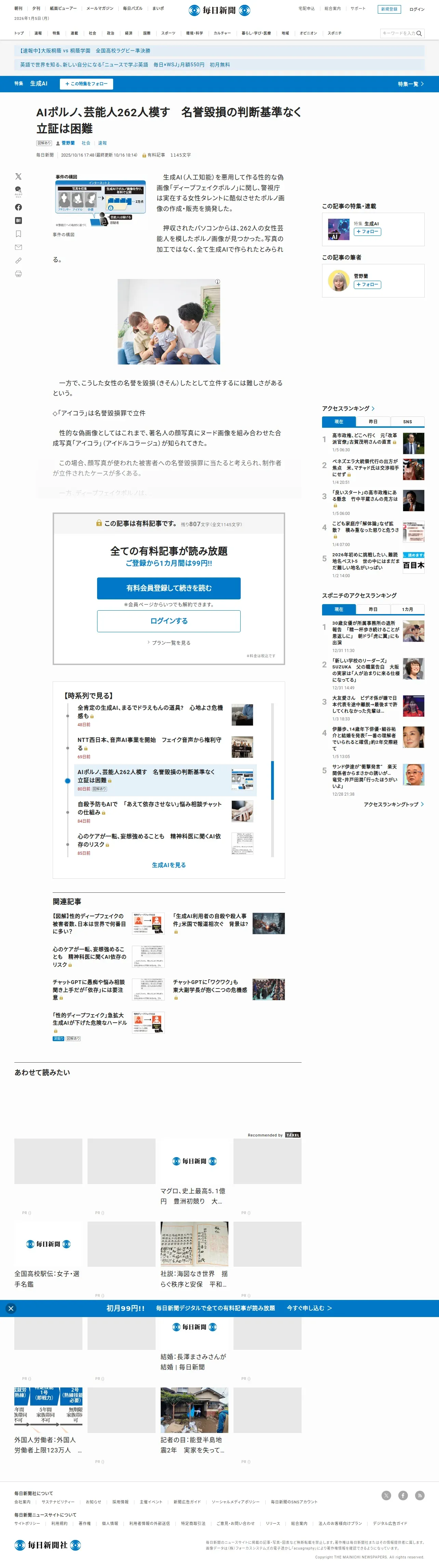
Task: Open アクセスランキングトップ chevron link
Action: pos(393,804)
